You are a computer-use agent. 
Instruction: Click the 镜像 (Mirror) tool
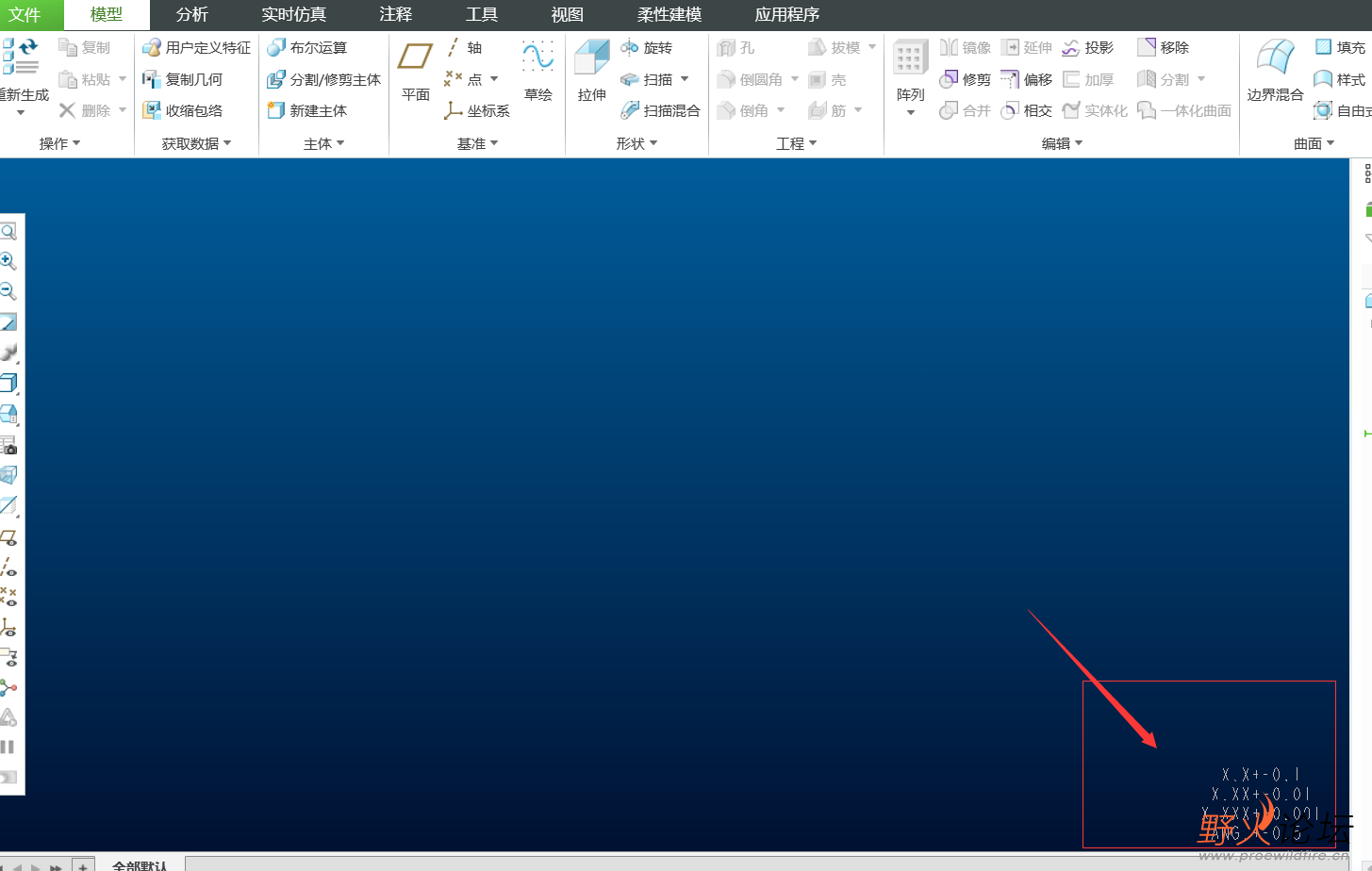tap(966, 48)
